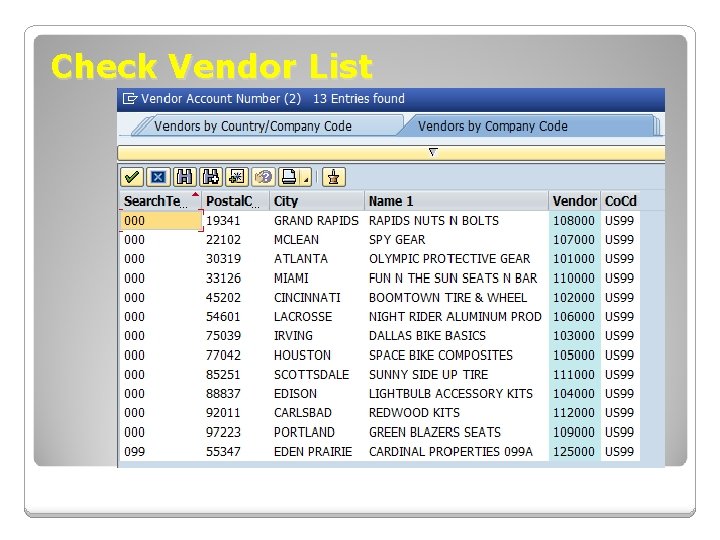Click NIGHT RIDER ALUMINUM PROD name
Image resolution: width=720 pixels, height=540 pixels.
coord(455,317)
